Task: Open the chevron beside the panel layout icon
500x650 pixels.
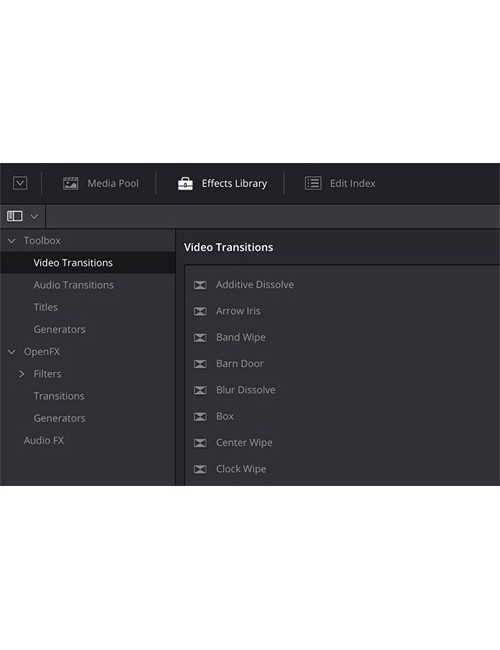Action: [34, 216]
